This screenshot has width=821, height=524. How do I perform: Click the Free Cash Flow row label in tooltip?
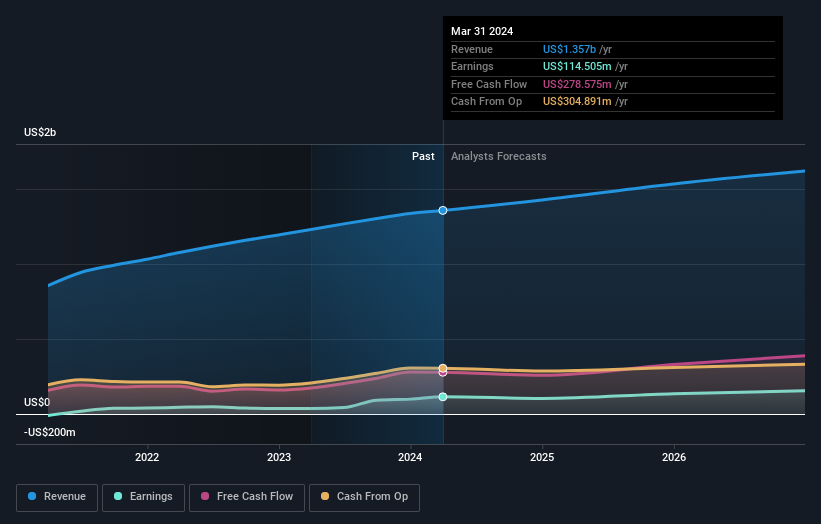click(489, 84)
